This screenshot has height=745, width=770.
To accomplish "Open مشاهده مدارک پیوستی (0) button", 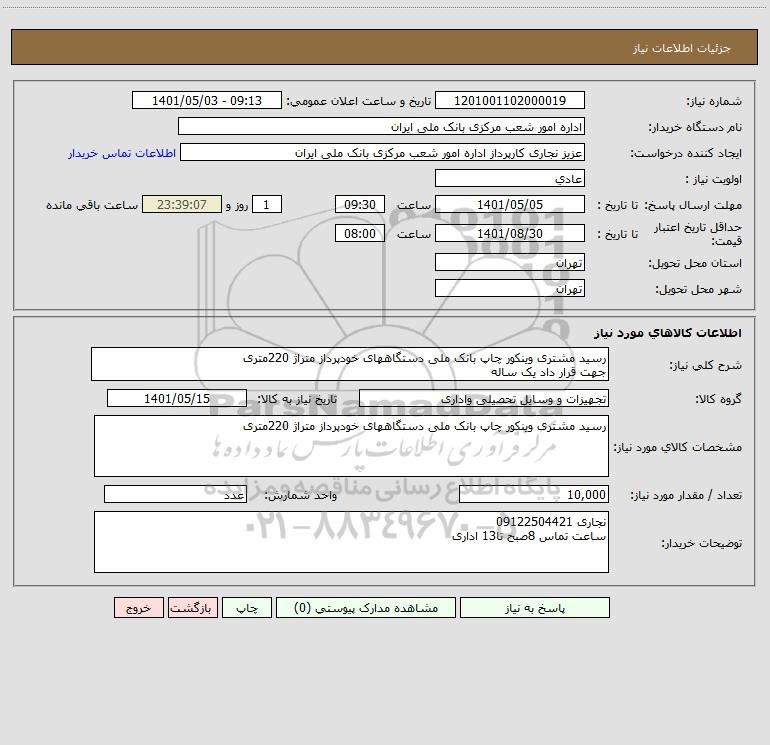I will coord(366,607).
